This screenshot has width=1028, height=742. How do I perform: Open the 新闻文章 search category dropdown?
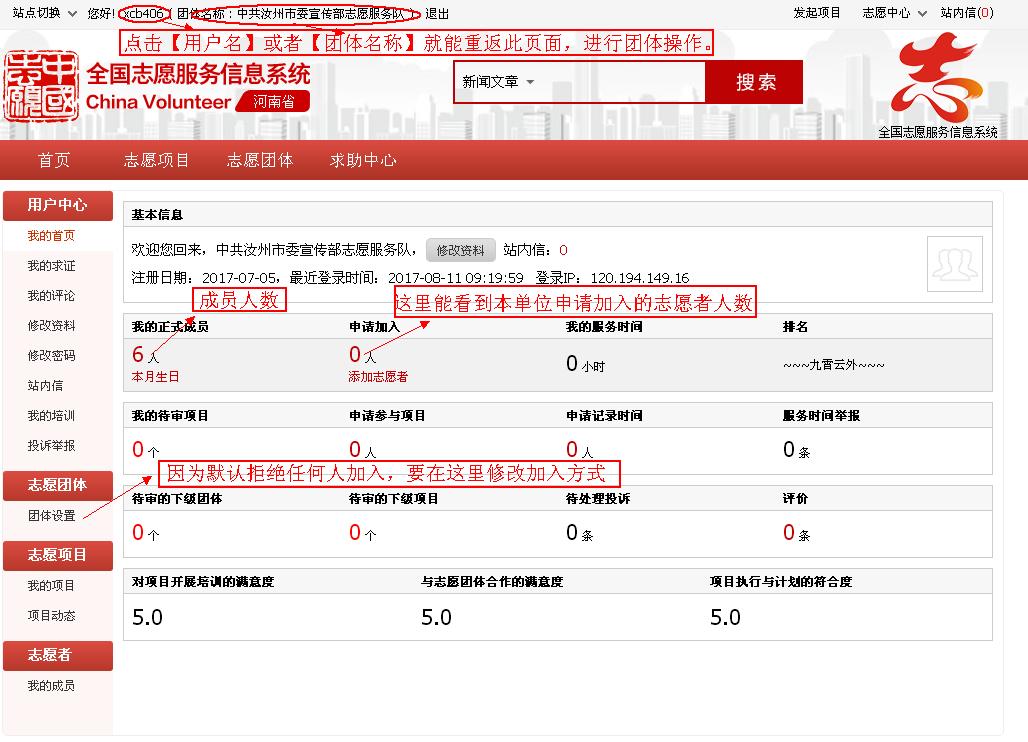point(498,82)
